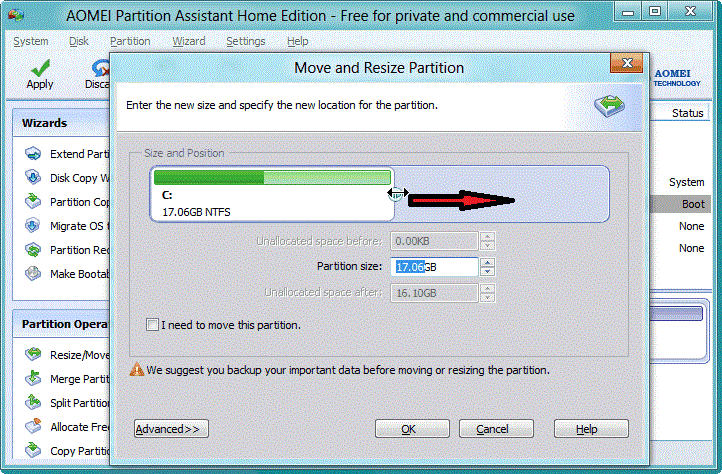
Task: Click the Partition size input field
Action: [x=434, y=267]
